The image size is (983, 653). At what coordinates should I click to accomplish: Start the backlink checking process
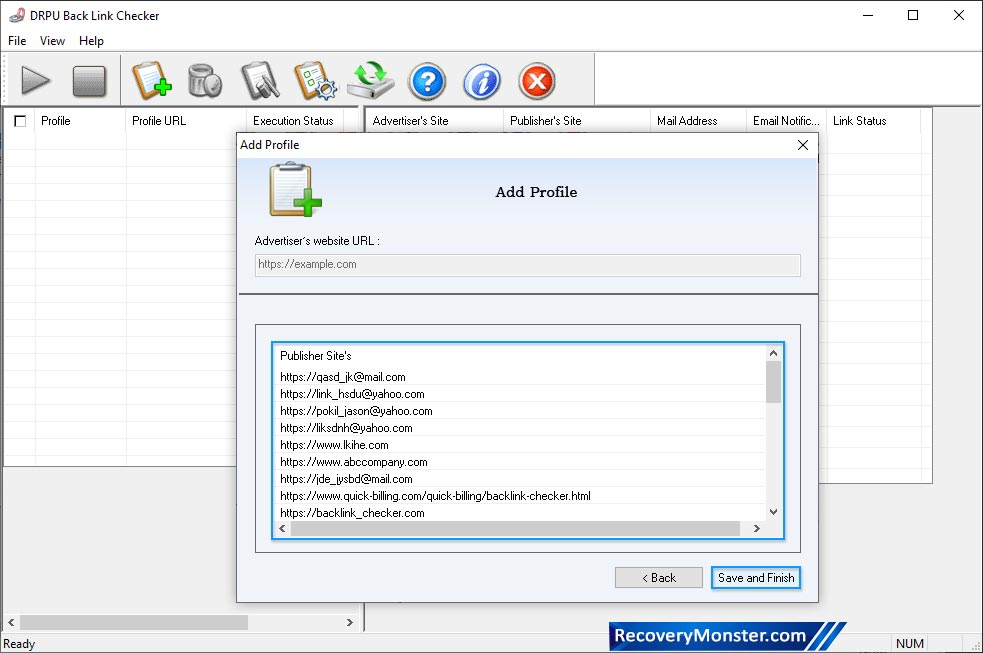tap(36, 81)
